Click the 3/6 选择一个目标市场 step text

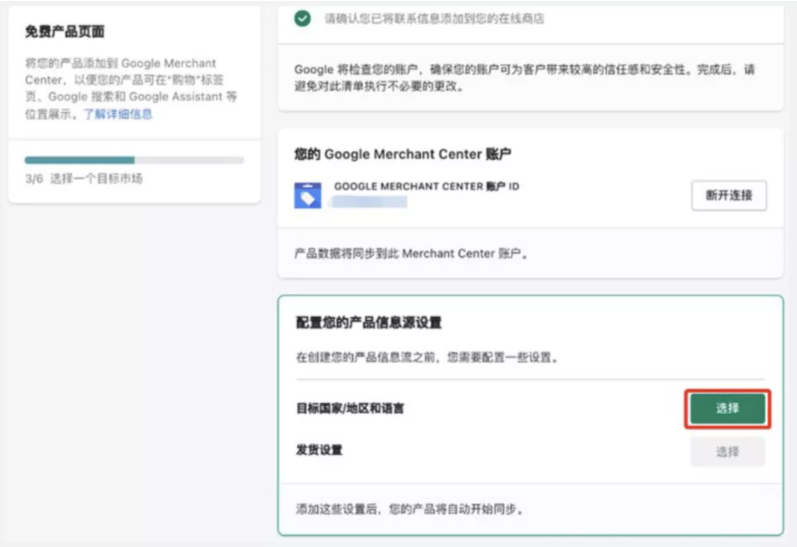coord(84,178)
